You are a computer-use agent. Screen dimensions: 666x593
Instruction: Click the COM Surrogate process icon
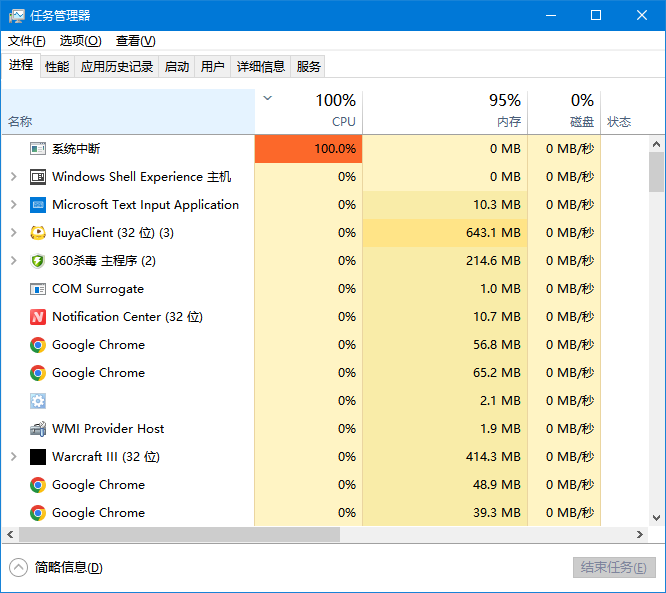(38, 289)
